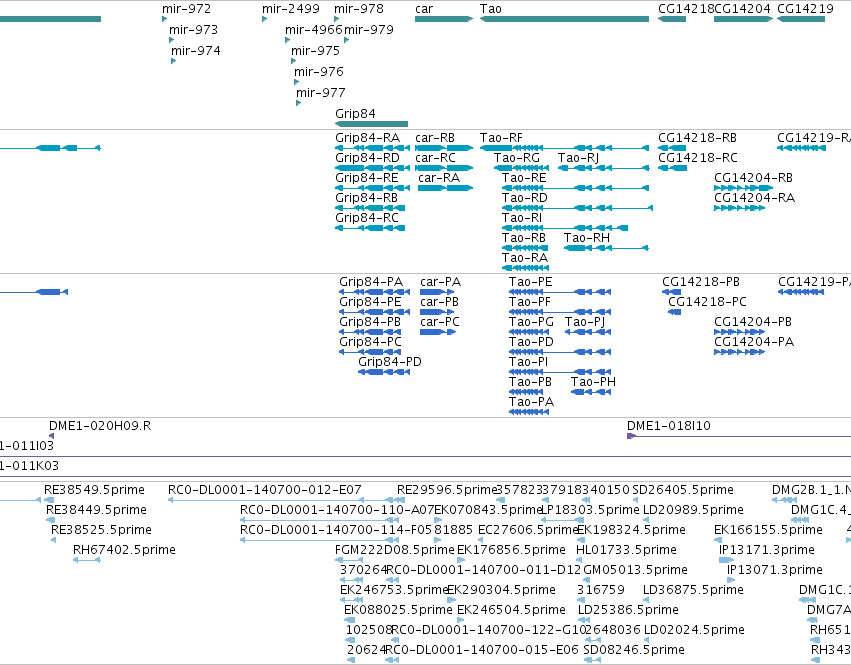Click the CG14218-PB protein label
This screenshot has width=851, height=665.
coord(701,282)
